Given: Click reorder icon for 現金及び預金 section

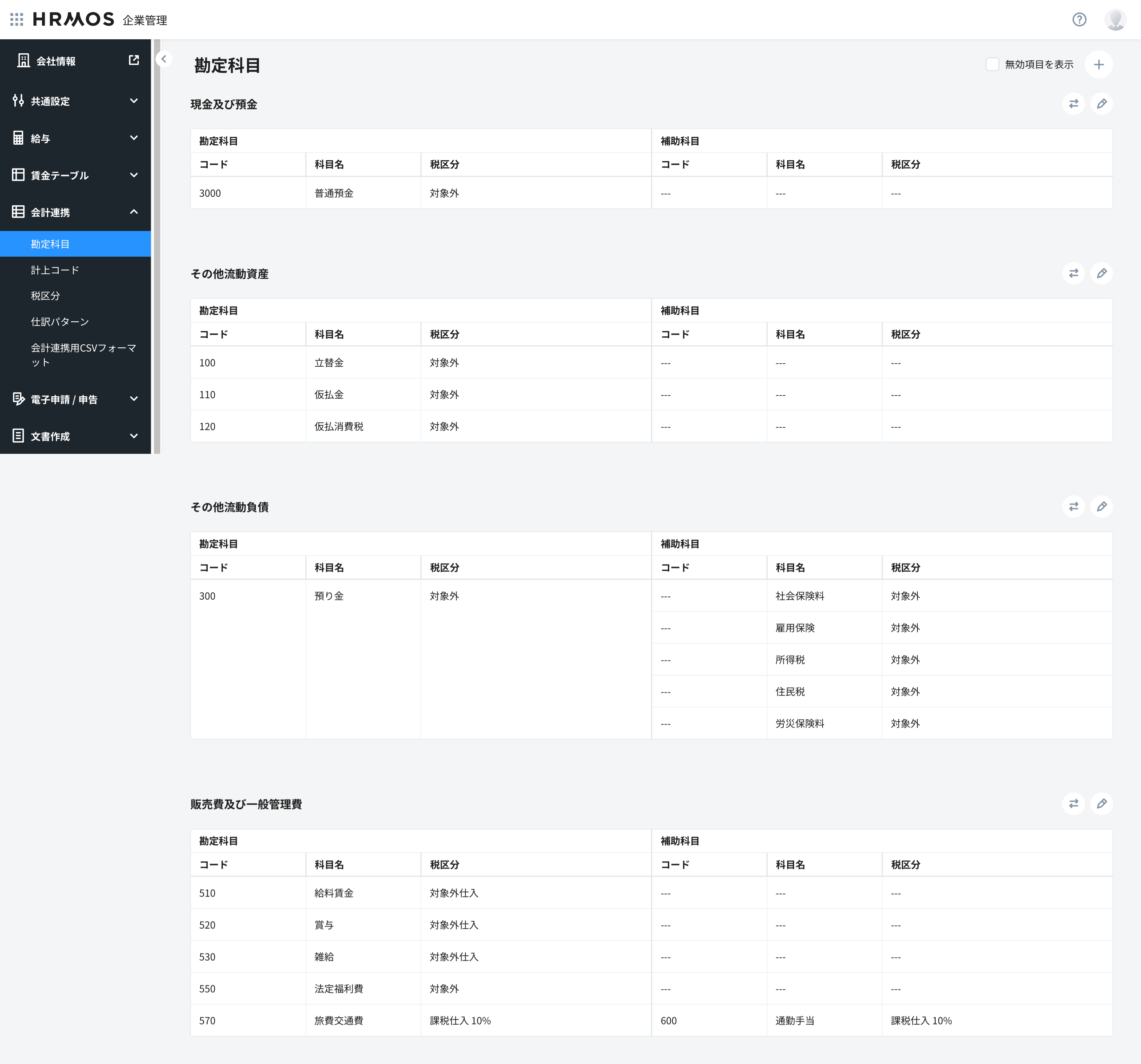Looking at the screenshot, I should point(1073,104).
